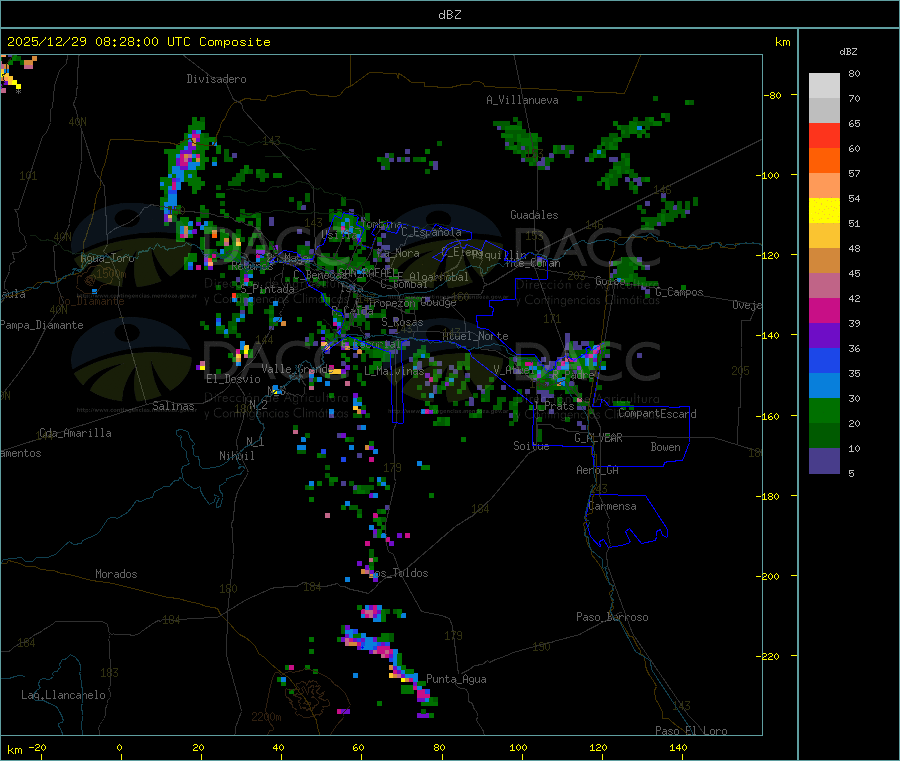Click the Agua_Toro location label
This screenshot has width=900, height=761.
click(x=107, y=258)
